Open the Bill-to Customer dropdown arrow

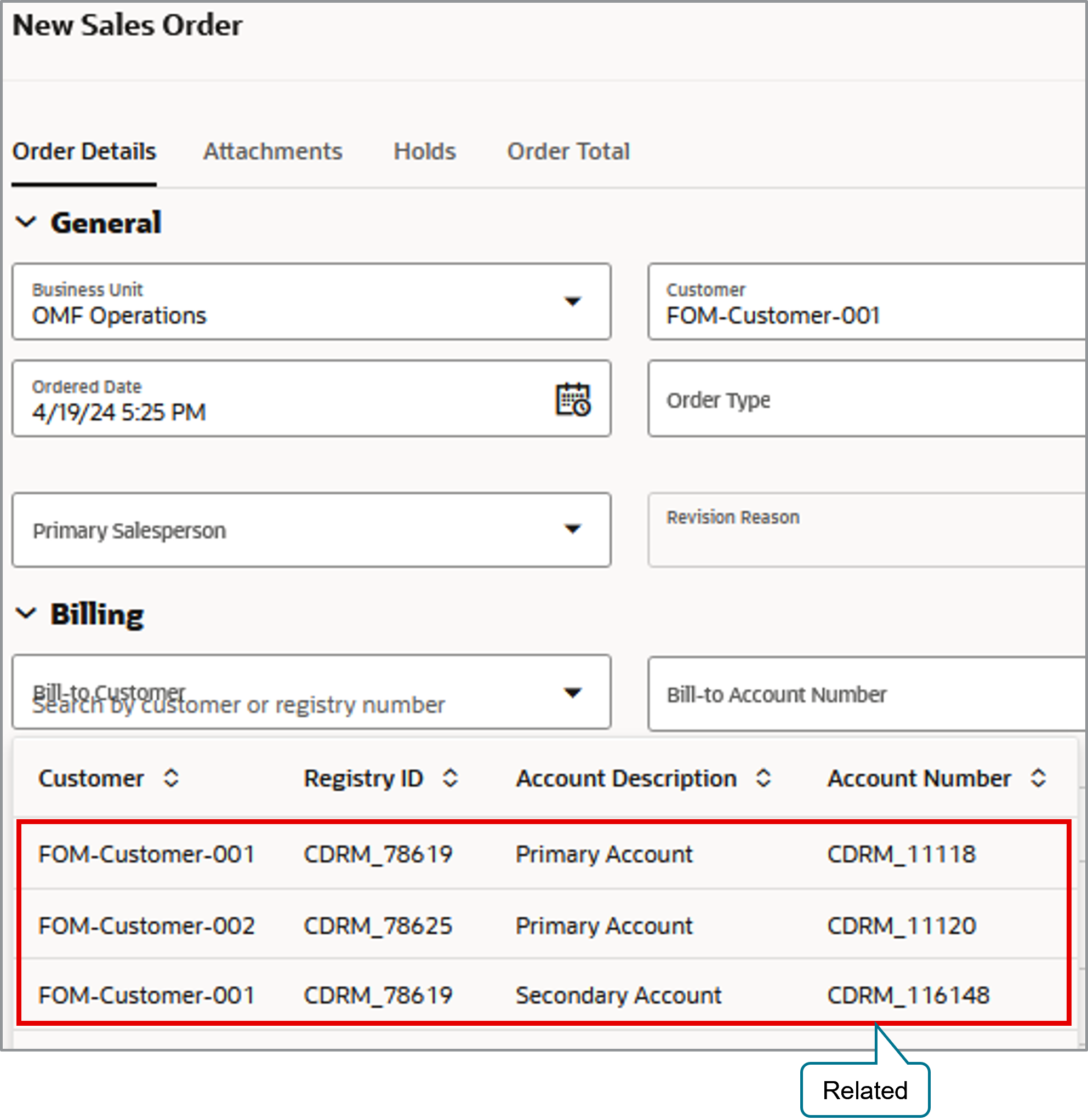click(x=572, y=693)
